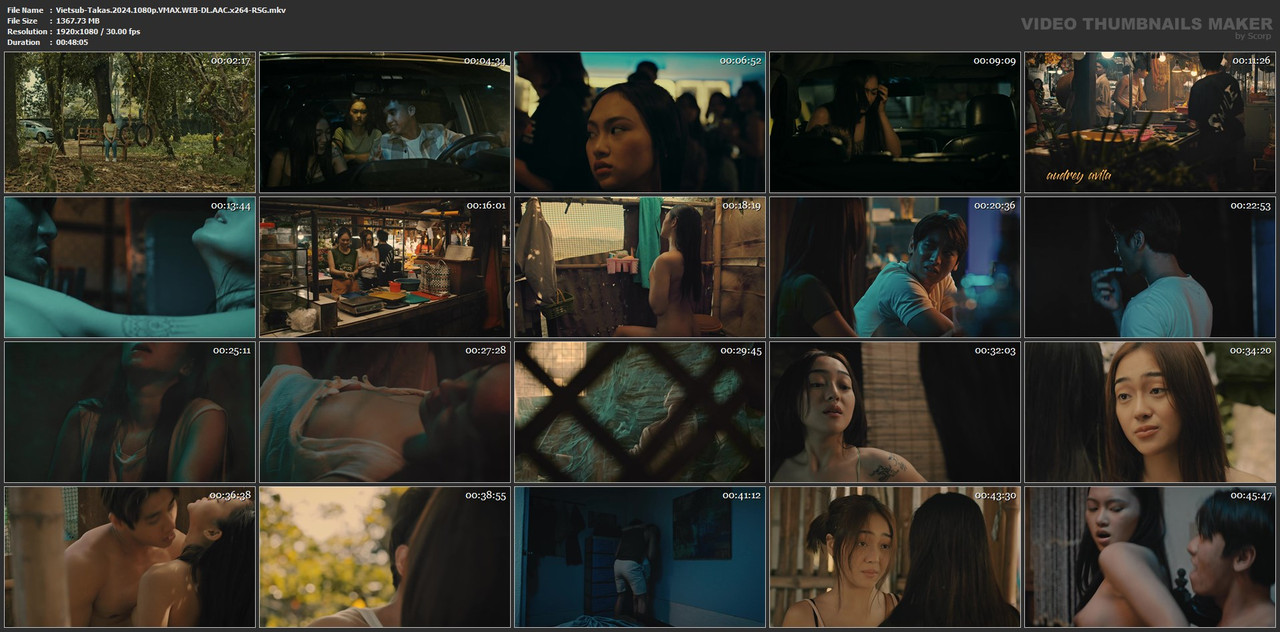
Task: Select the thumbnail stamped 00:02:17
Action: point(130,122)
